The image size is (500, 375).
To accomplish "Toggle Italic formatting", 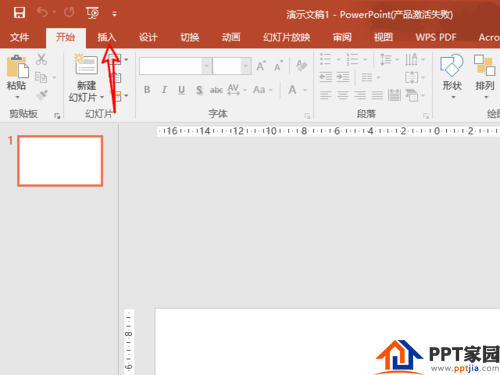I will click(x=164, y=90).
